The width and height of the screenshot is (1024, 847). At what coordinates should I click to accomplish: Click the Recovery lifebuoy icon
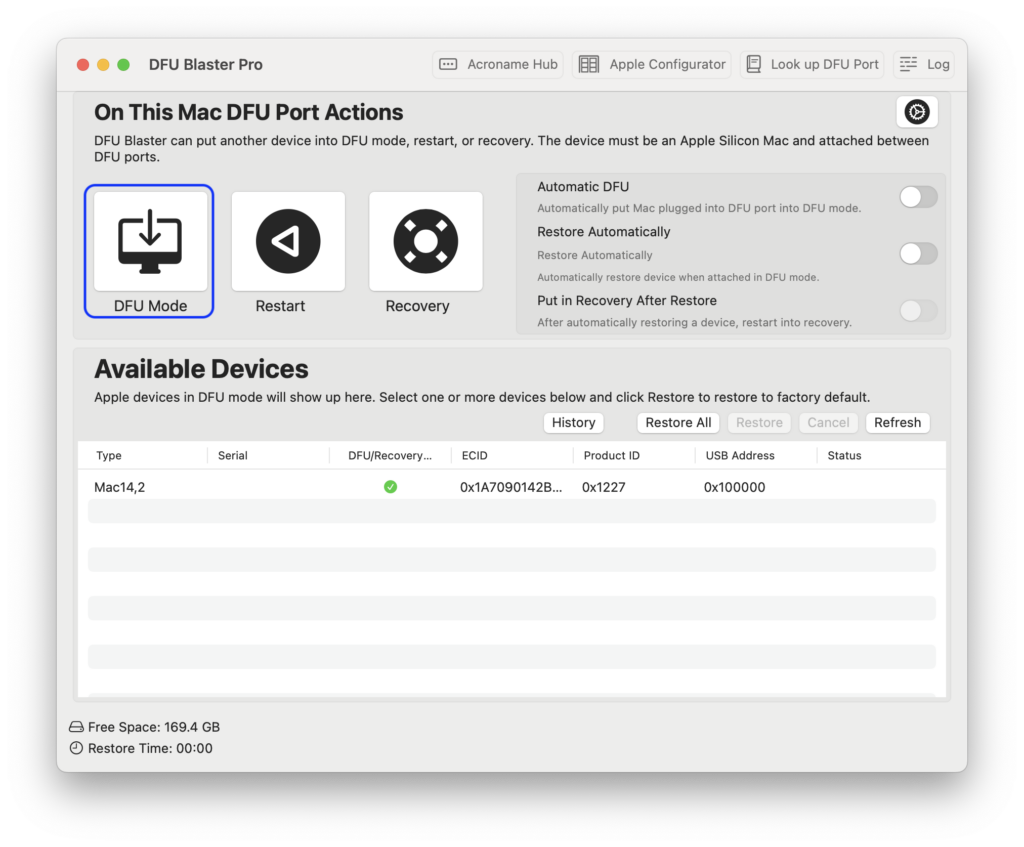pyautogui.click(x=425, y=241)
